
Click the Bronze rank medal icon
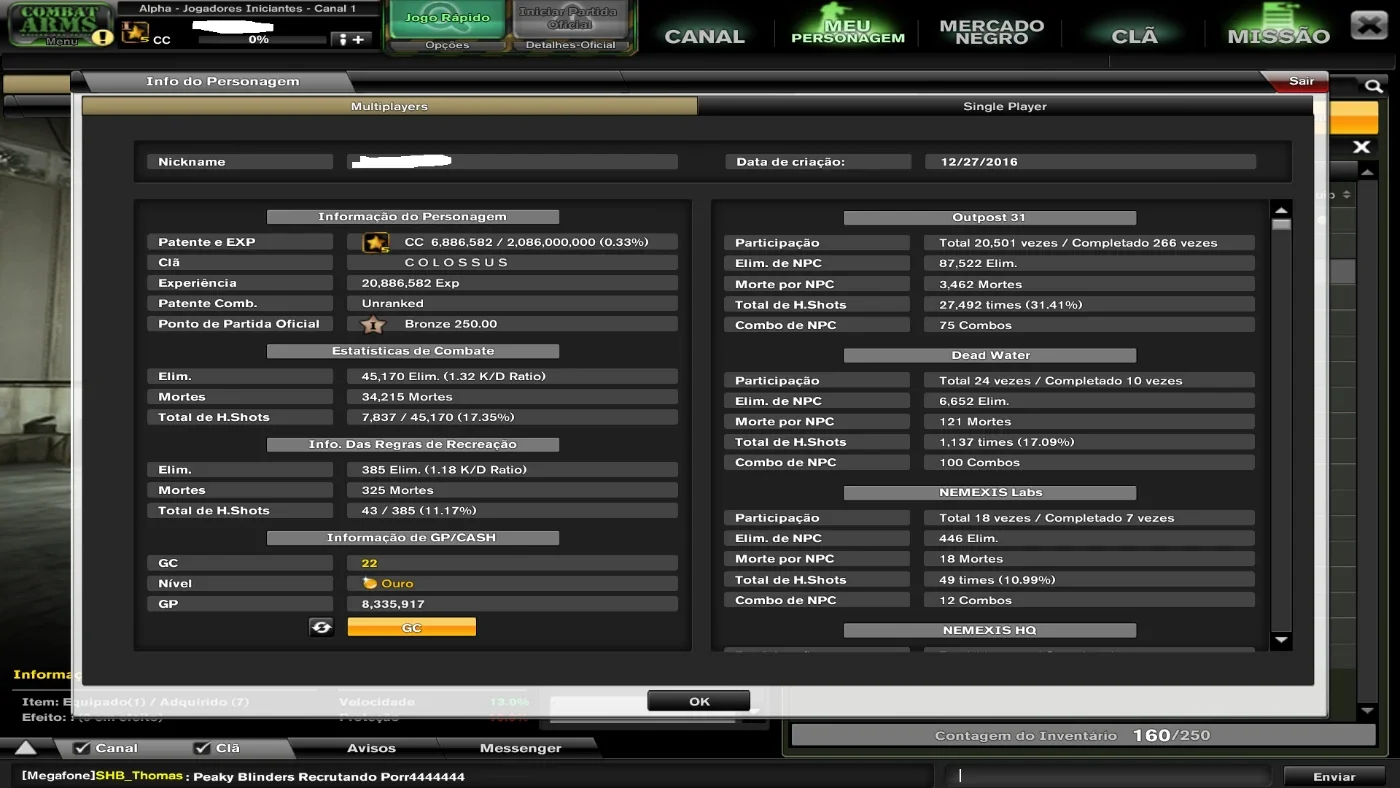tap(372, 324)
